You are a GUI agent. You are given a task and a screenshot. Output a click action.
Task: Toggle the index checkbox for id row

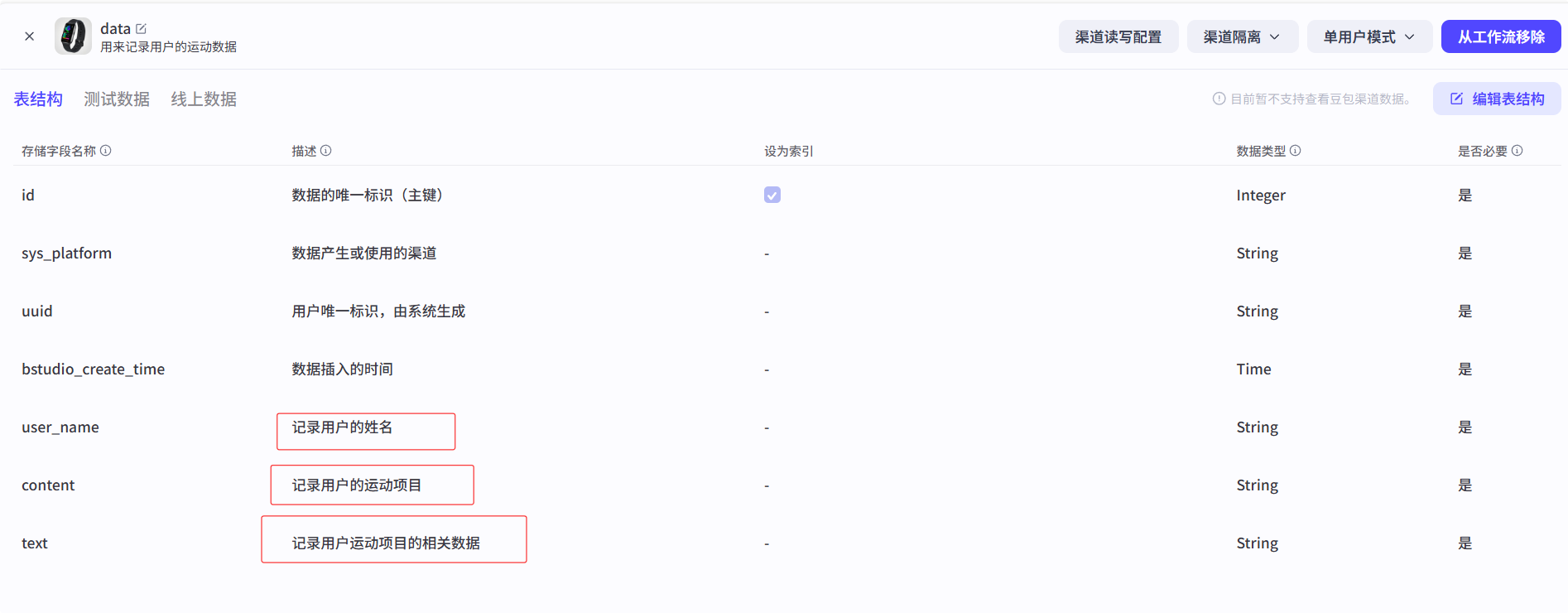tap(772, 195)
